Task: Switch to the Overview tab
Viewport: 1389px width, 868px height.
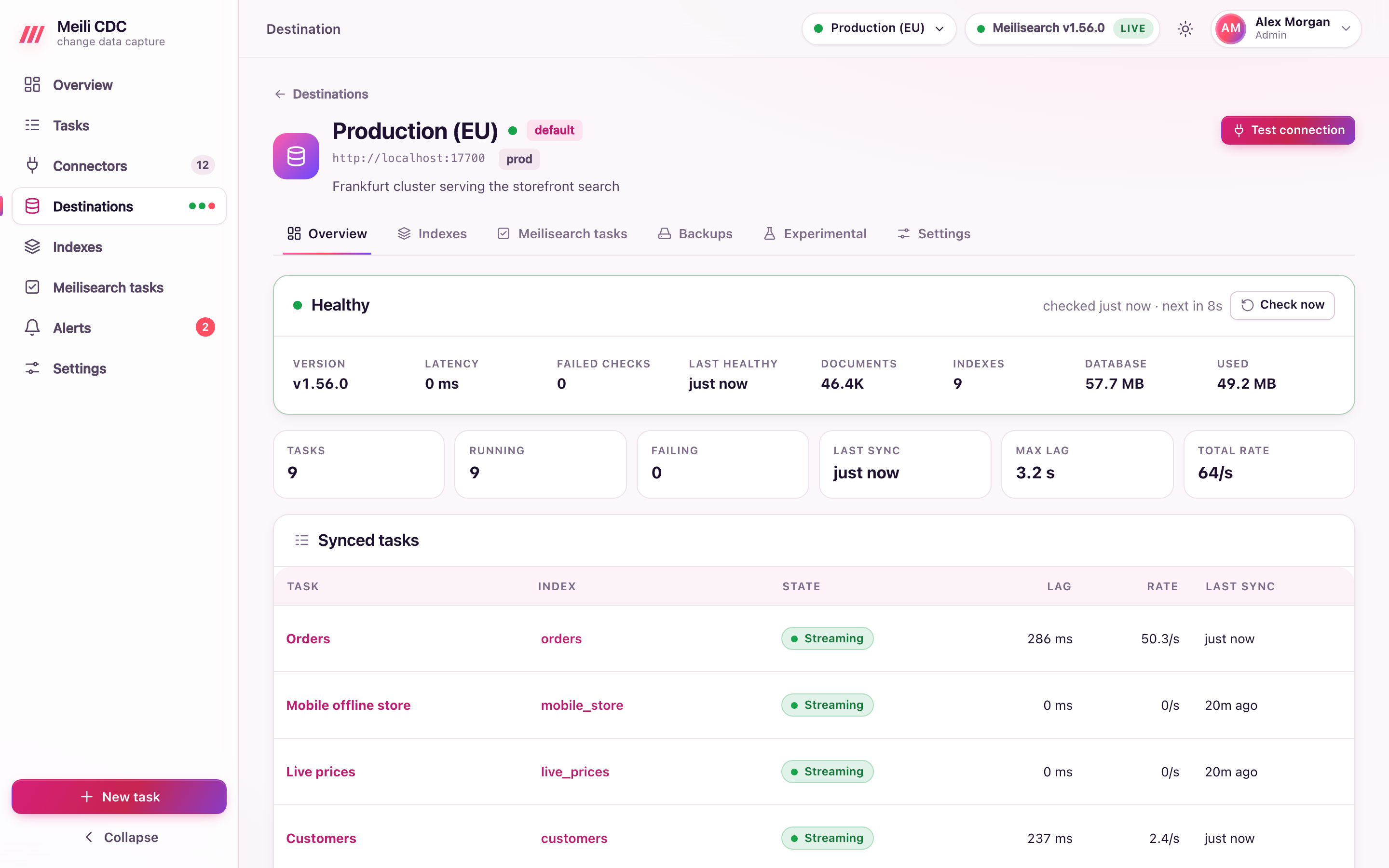Action: point(327,234)
